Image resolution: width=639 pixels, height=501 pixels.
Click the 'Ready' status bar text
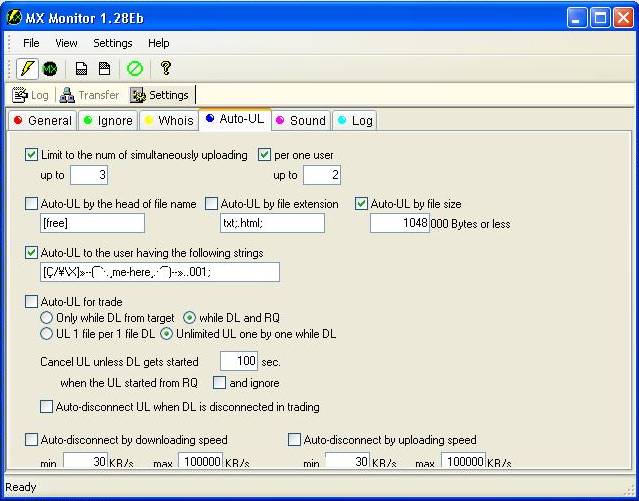(21, 487)
